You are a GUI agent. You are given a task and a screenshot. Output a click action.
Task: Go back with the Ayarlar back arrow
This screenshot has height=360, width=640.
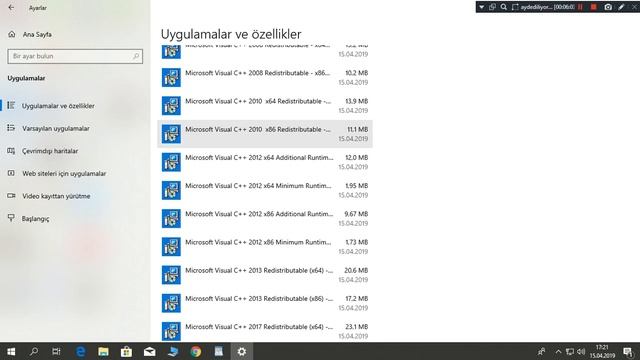click(x=11, y=8)
